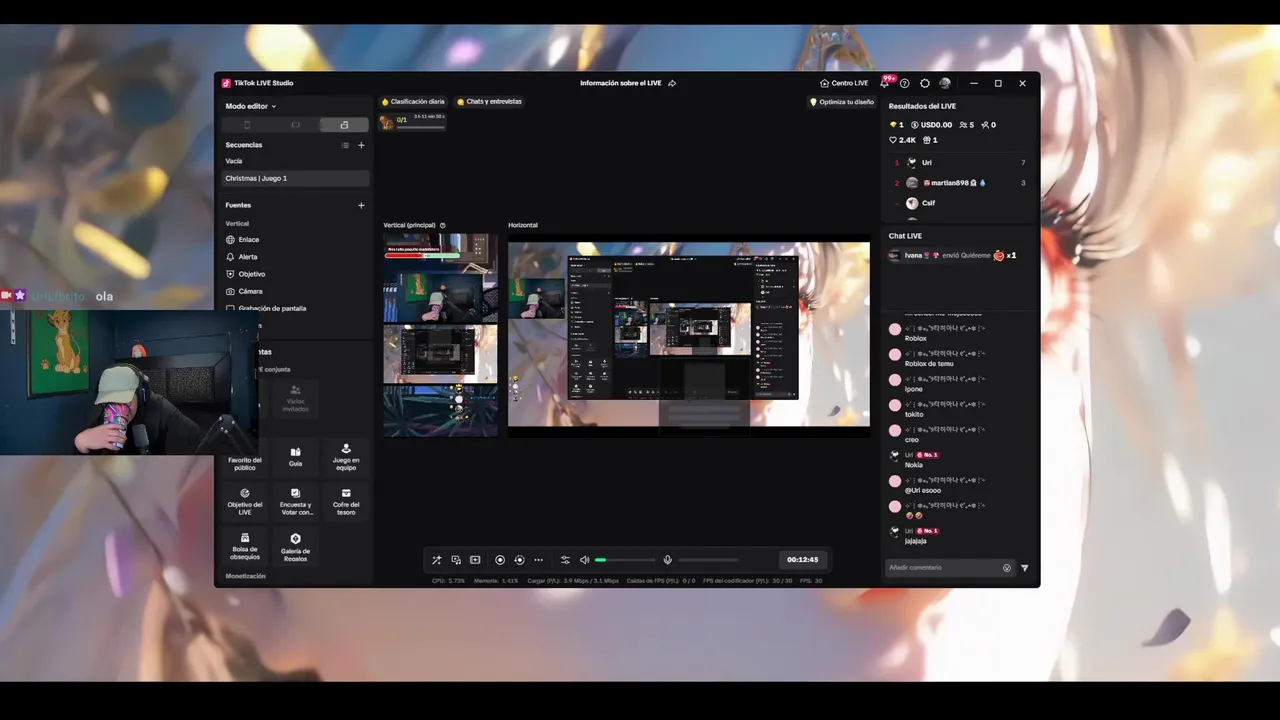Open the Chats y entrevistas tab

489,102
